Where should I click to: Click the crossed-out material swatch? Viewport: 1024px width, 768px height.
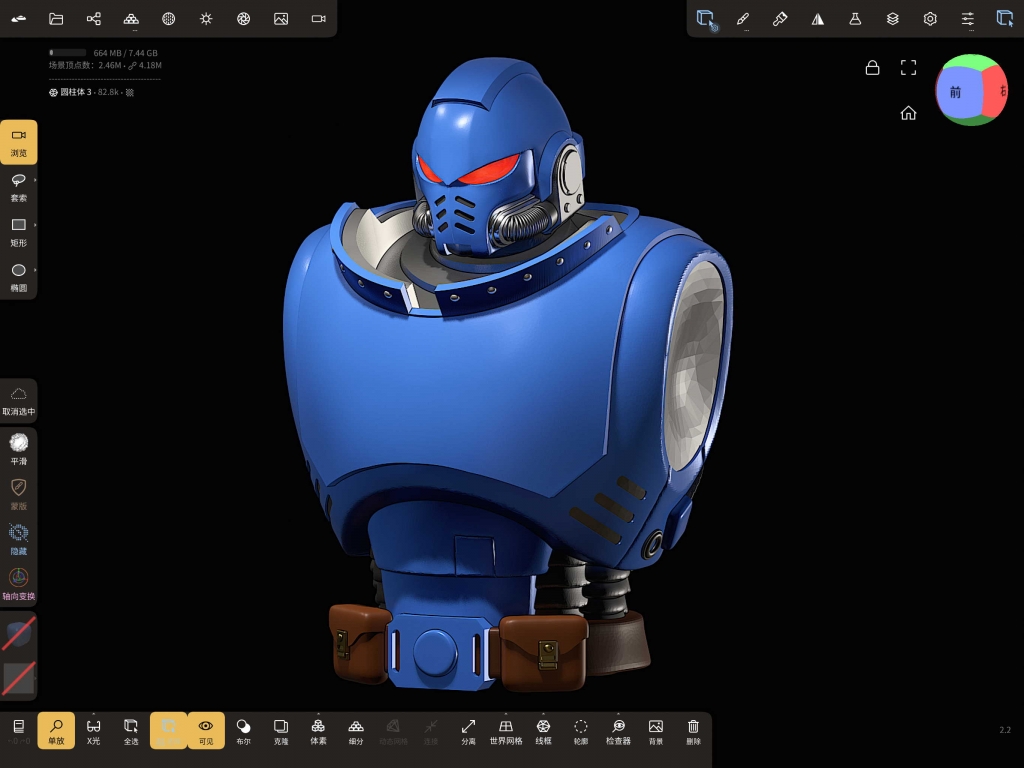[18, 633]
